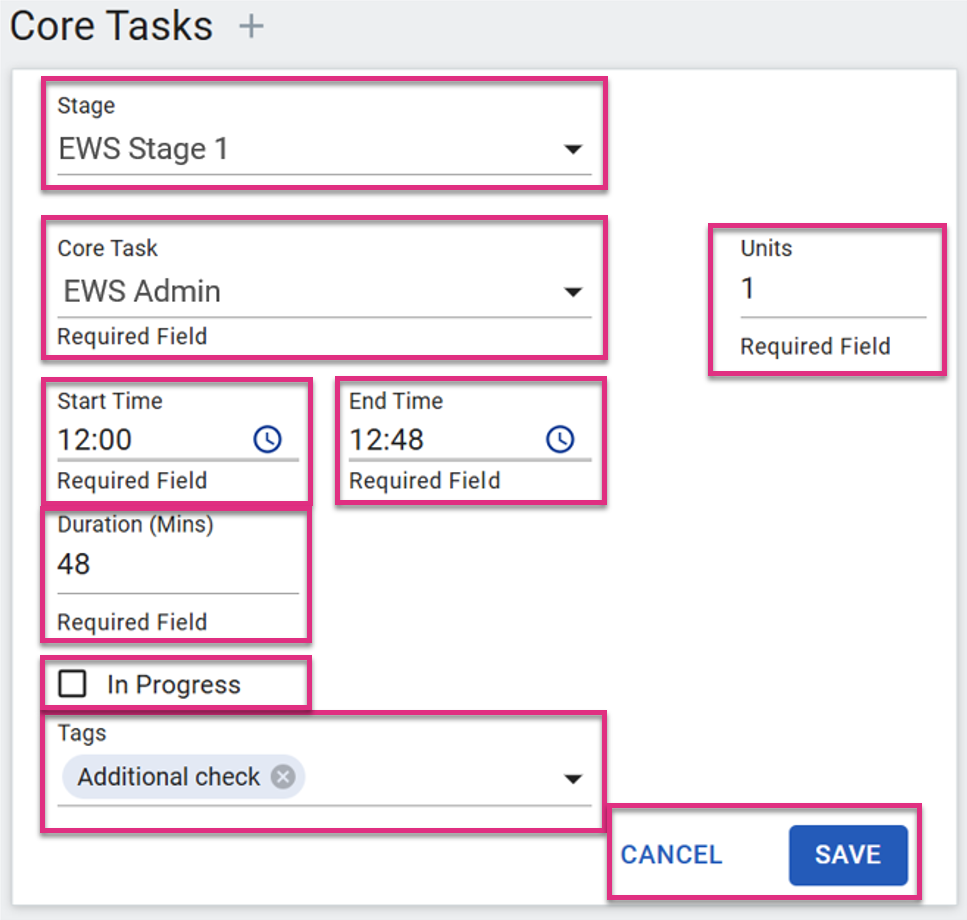967x920 pixels.
Task: Select the EWS Admin core task value
Action: 142,291
